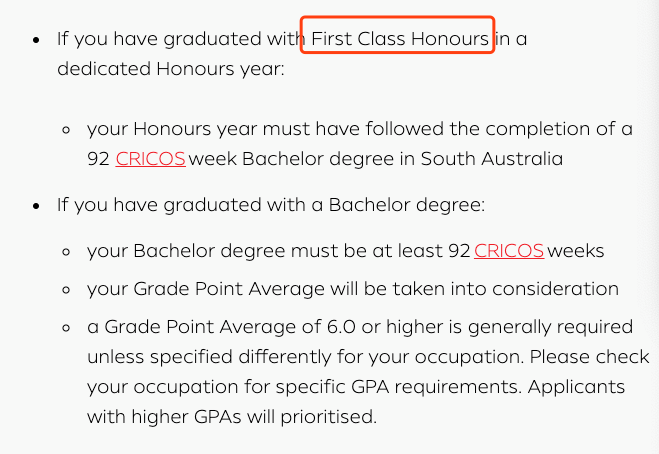Image resolution: width=659 pixels, height=454 pixels.
Task: Click the line 'your Grade Point Average will be taken into consideration'
Action: [x=352, y=289]
